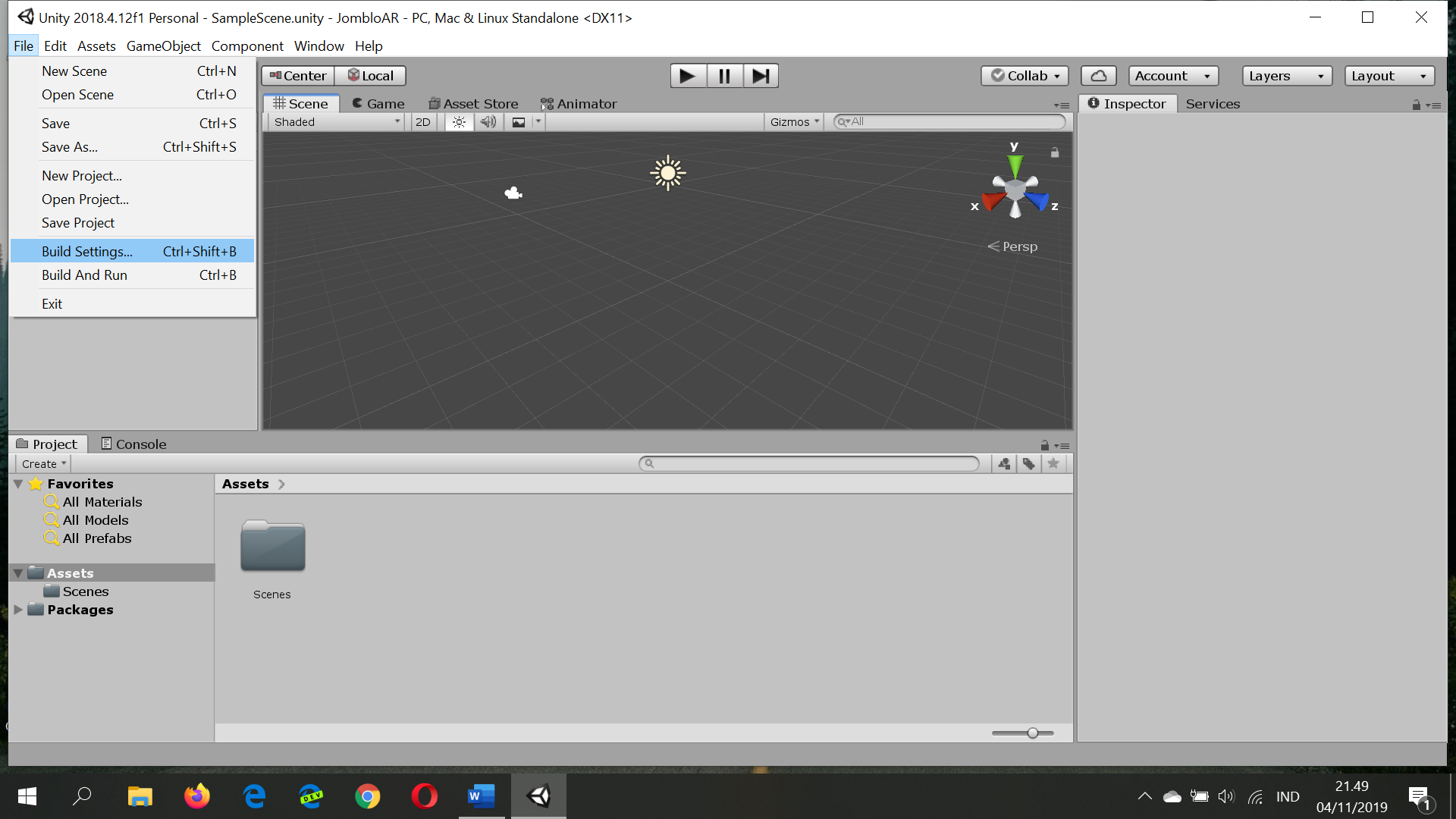Click the Step frame button

coord(761,76)
